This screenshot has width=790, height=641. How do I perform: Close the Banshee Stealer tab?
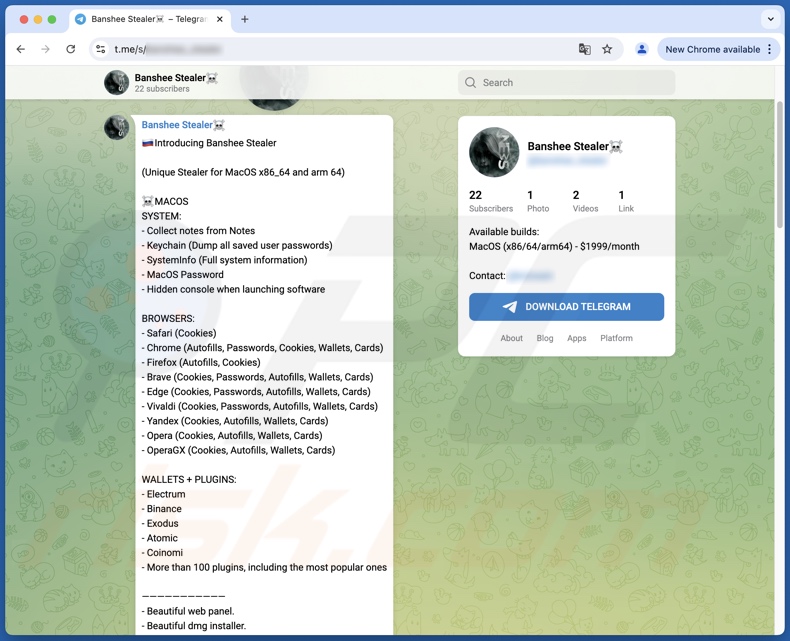tap(220, 19)
